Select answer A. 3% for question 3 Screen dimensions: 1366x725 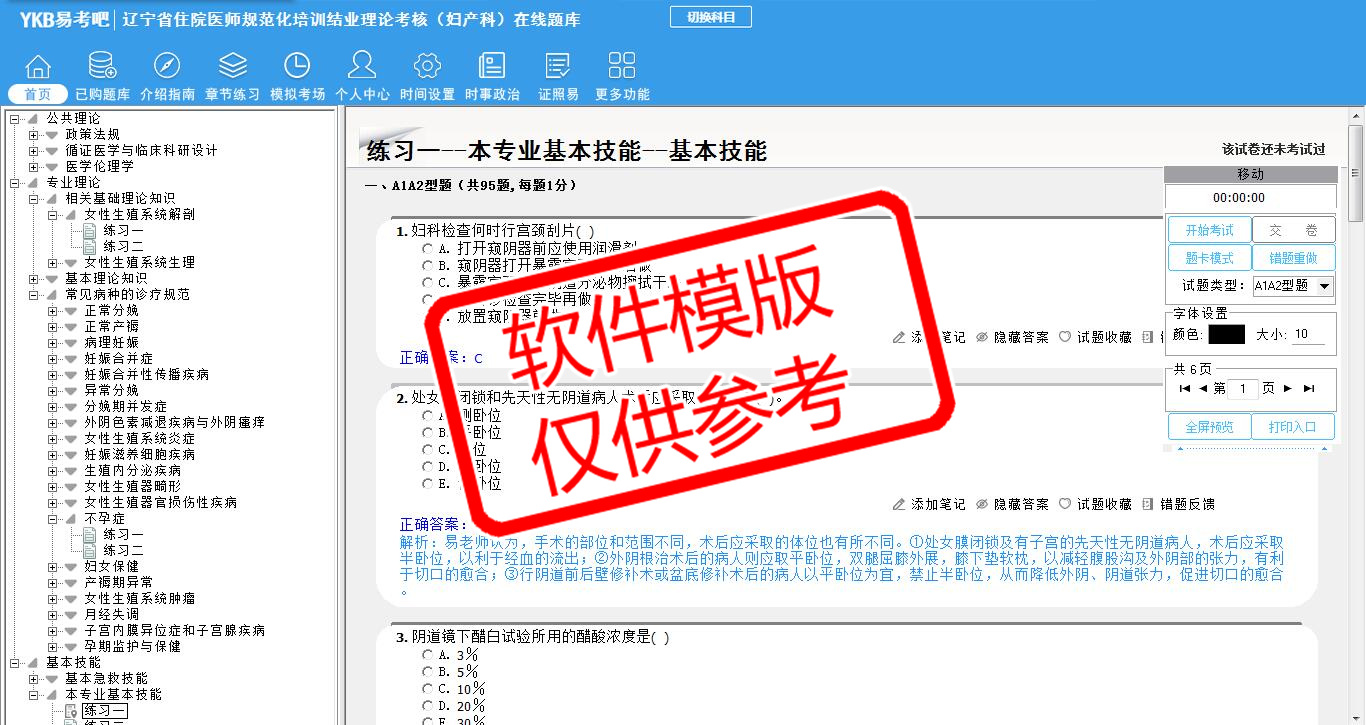pos(428,655)
